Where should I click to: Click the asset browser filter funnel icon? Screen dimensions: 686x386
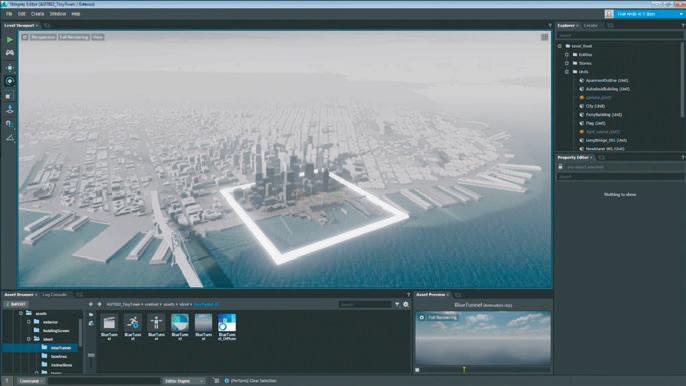click(x=397, y=304)
